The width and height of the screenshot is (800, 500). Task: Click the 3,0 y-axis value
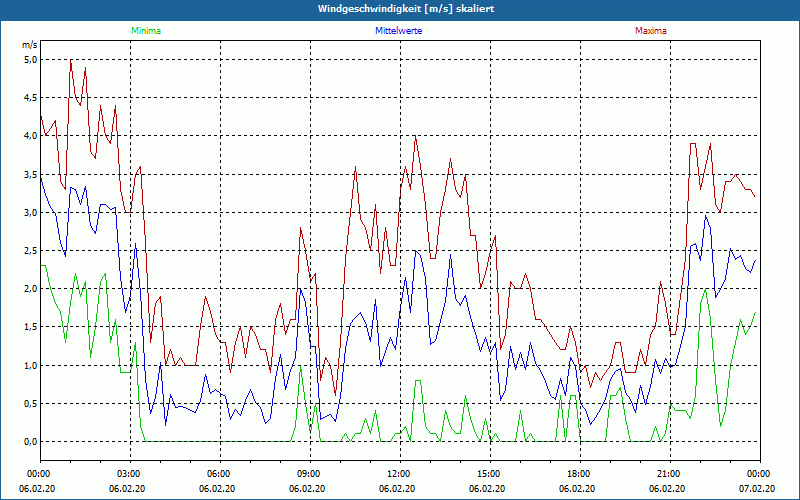pyautogui.click(x=31, y=212)
